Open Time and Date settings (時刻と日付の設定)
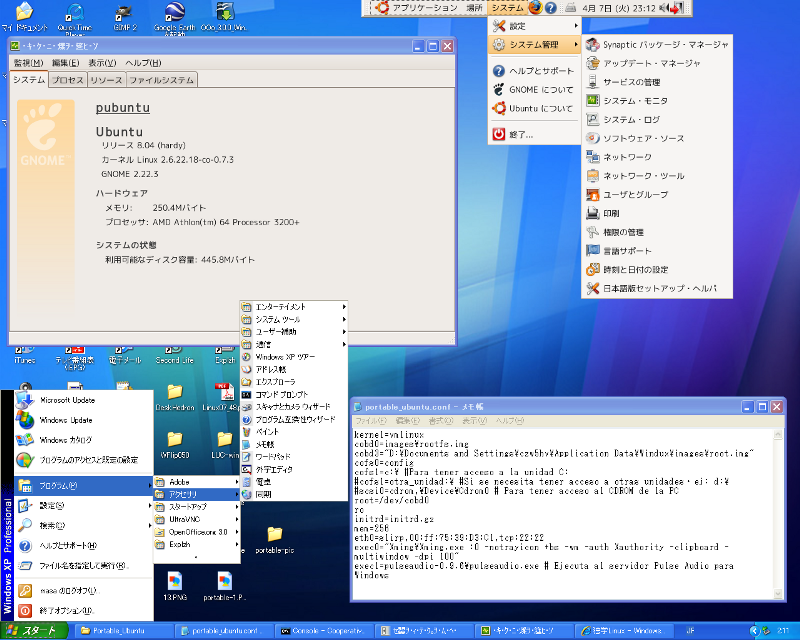The height and width of the screenshot is (640, 800). pyautogui.click(x=657, y=270)
